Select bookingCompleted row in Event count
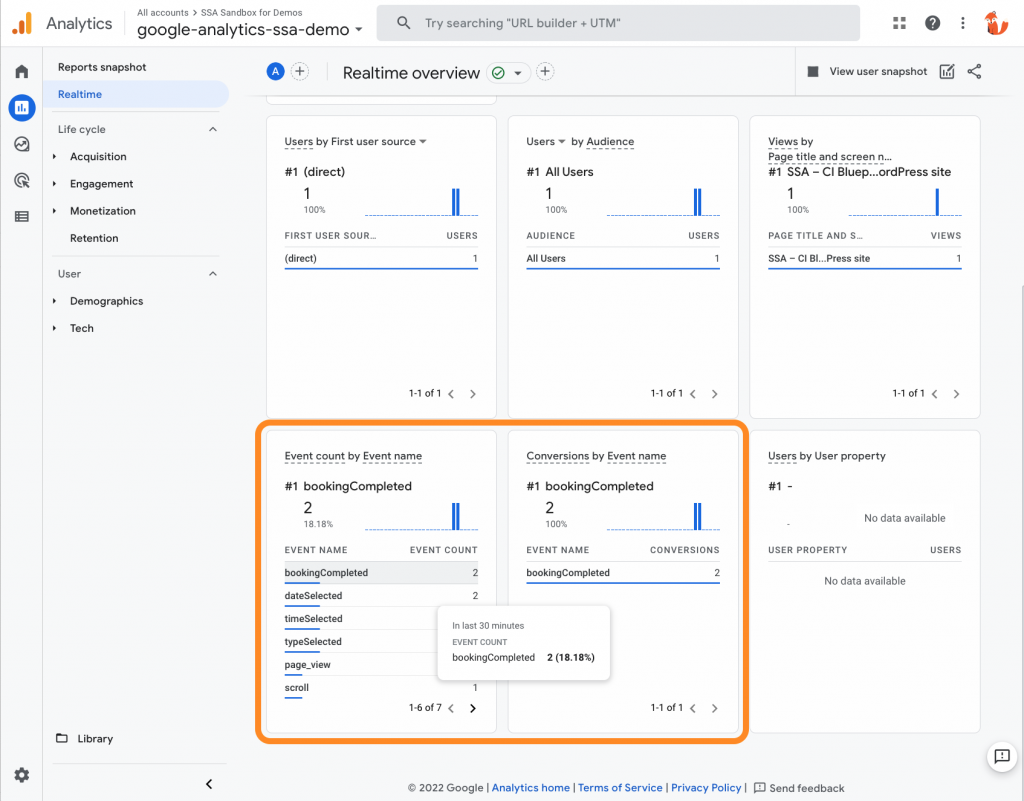This screenshot has width=1024, height=801. click(x=381, y=573)
